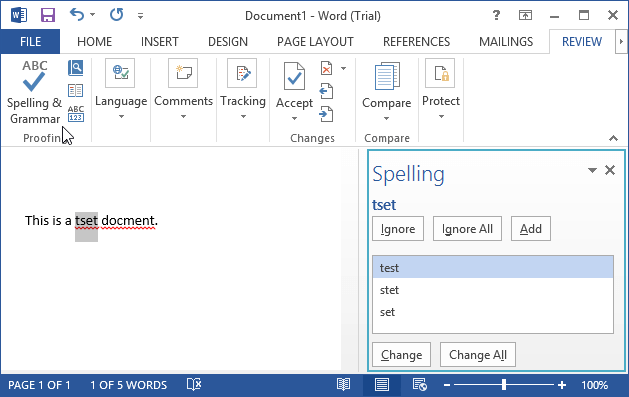Go to Previous change icon

(x=326, y=91)
